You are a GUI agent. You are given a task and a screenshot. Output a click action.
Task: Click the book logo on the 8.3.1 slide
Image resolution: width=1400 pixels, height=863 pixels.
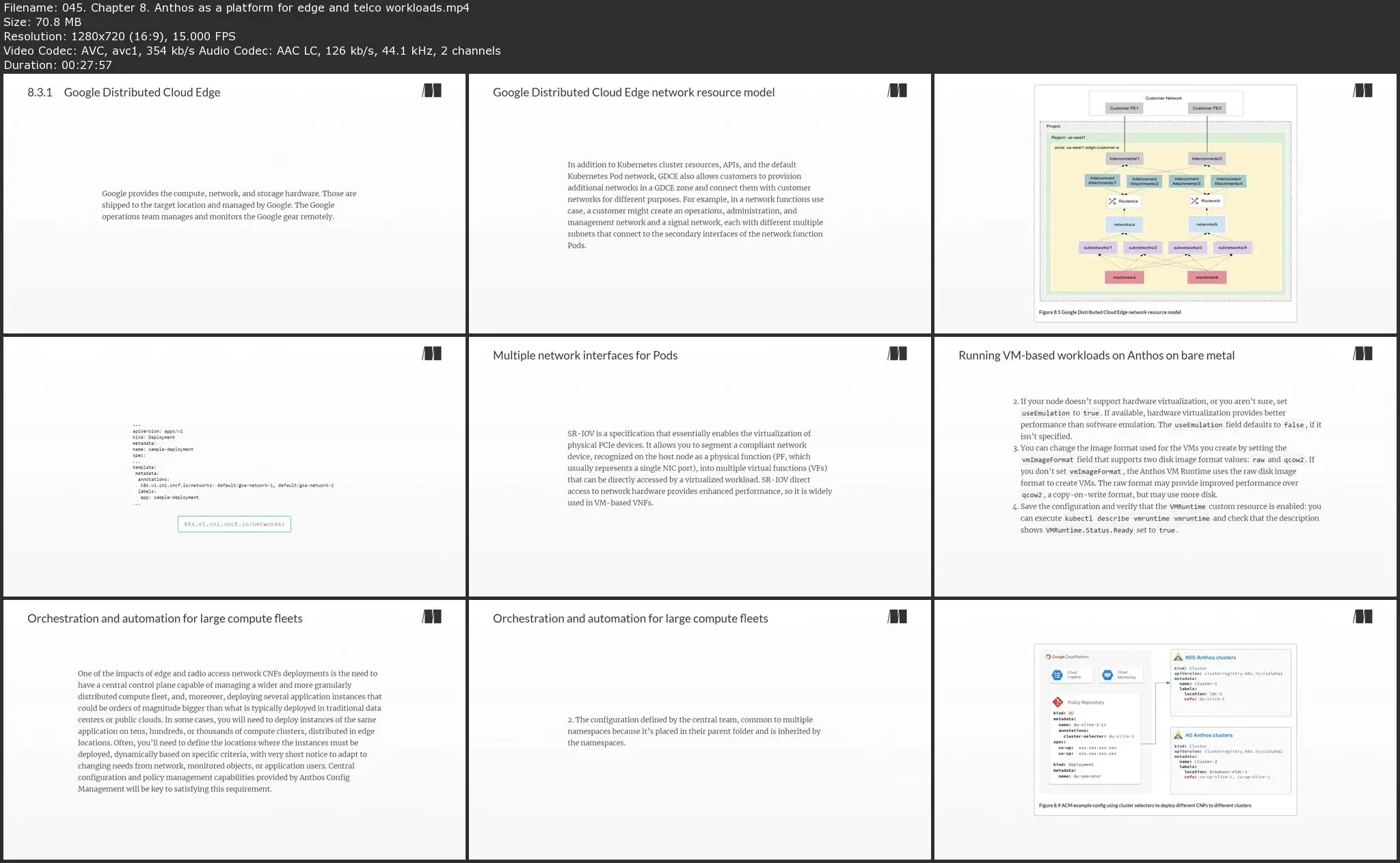tap(432, 91)
